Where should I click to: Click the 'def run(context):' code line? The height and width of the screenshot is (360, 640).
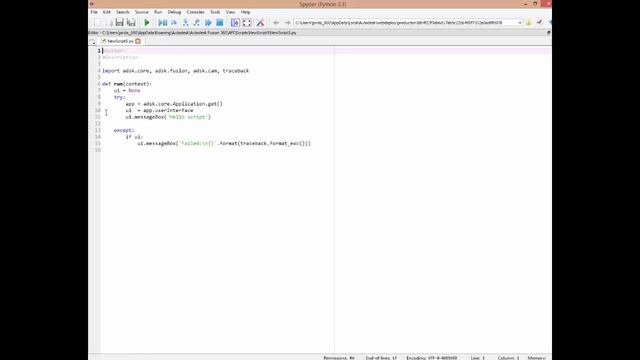click(x=127, y=84)
